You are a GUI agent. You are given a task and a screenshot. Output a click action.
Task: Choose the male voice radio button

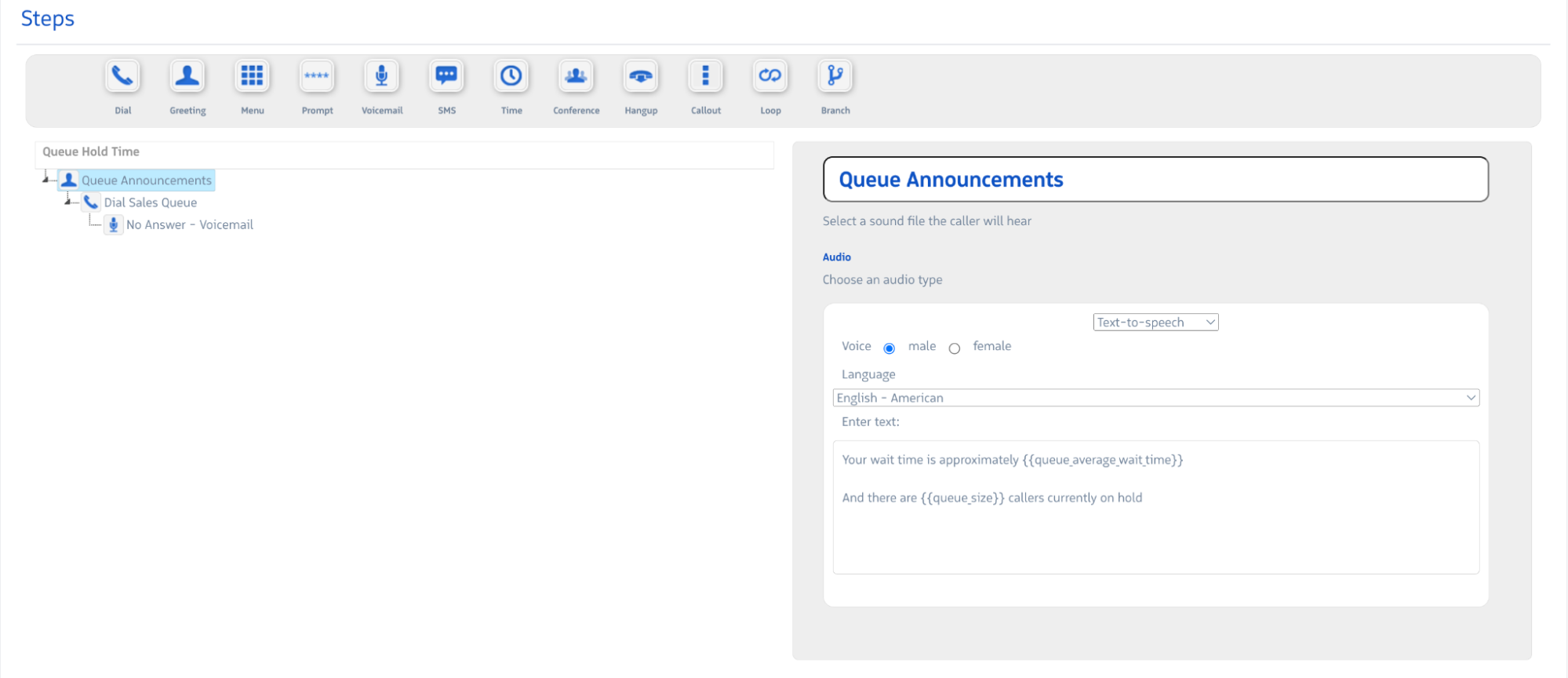[x=889, y=348]
